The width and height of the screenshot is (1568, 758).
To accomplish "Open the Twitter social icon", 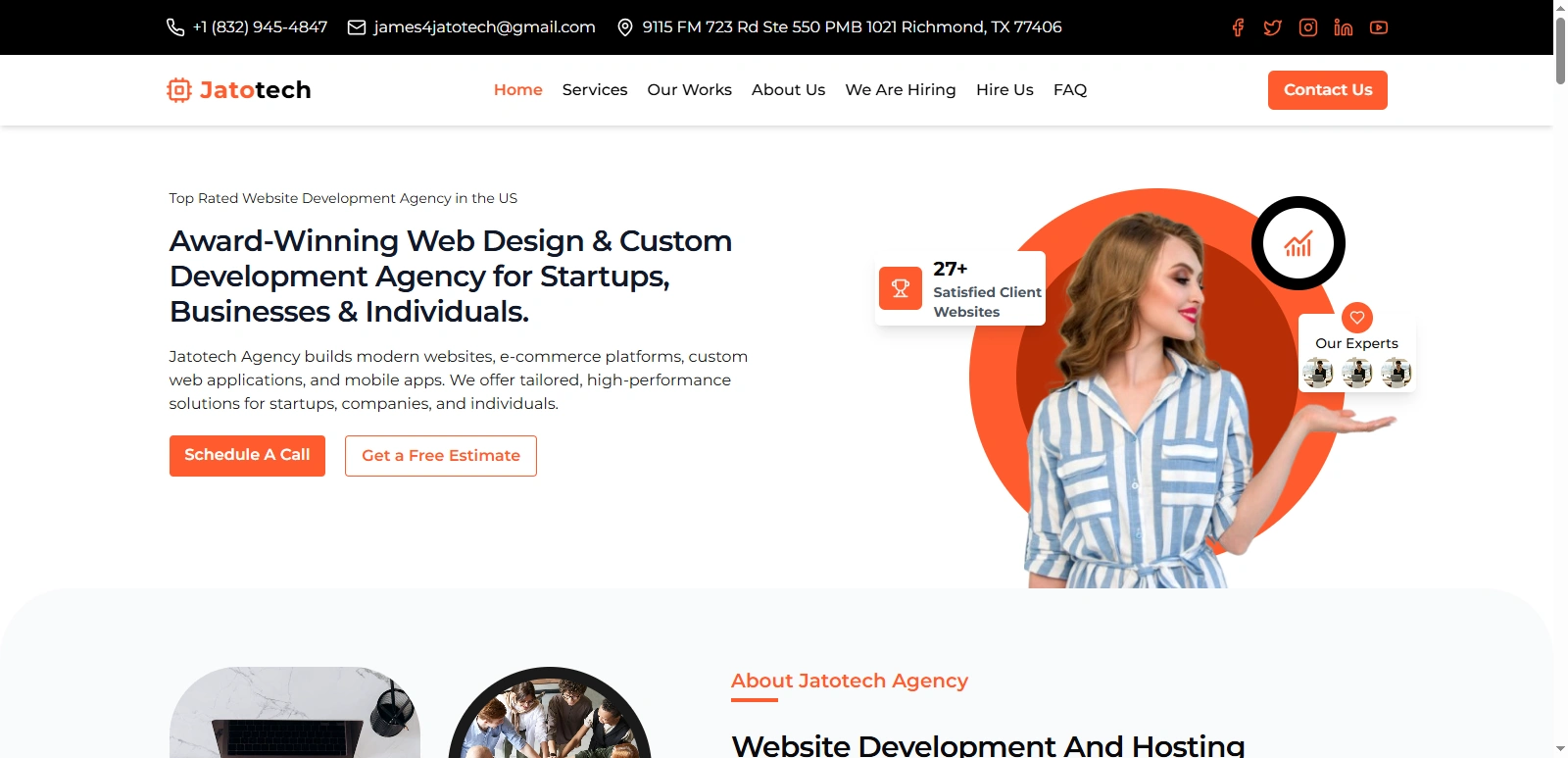I will (1273, 27).
